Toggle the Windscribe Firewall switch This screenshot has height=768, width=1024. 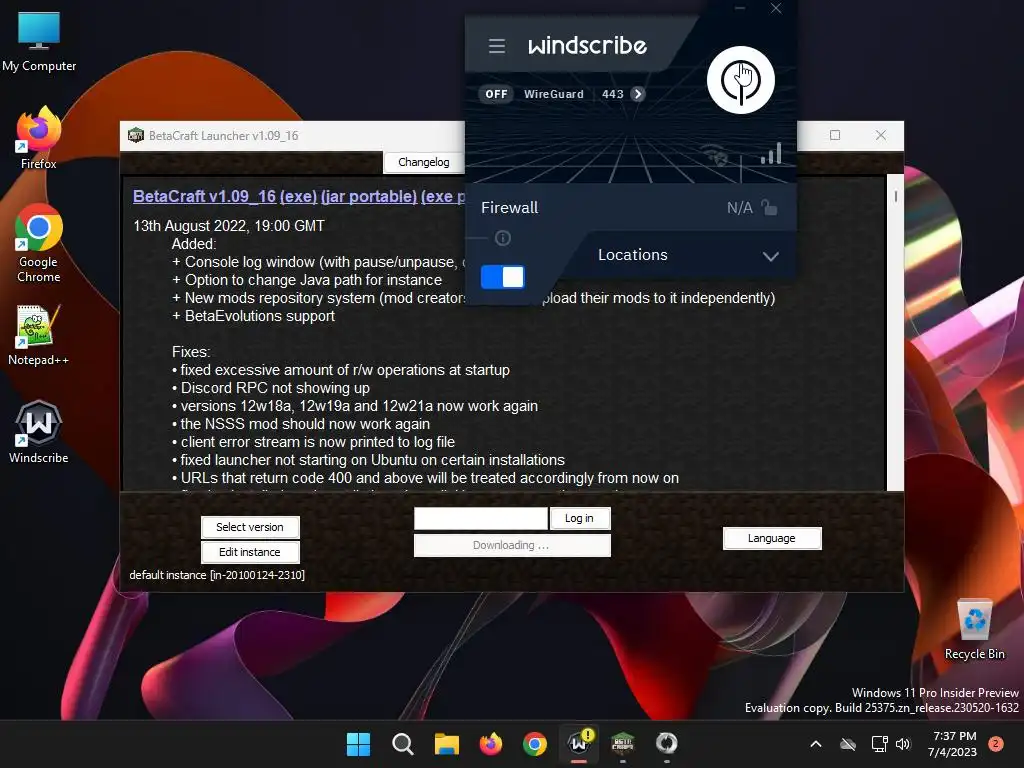tap(502, 277)
